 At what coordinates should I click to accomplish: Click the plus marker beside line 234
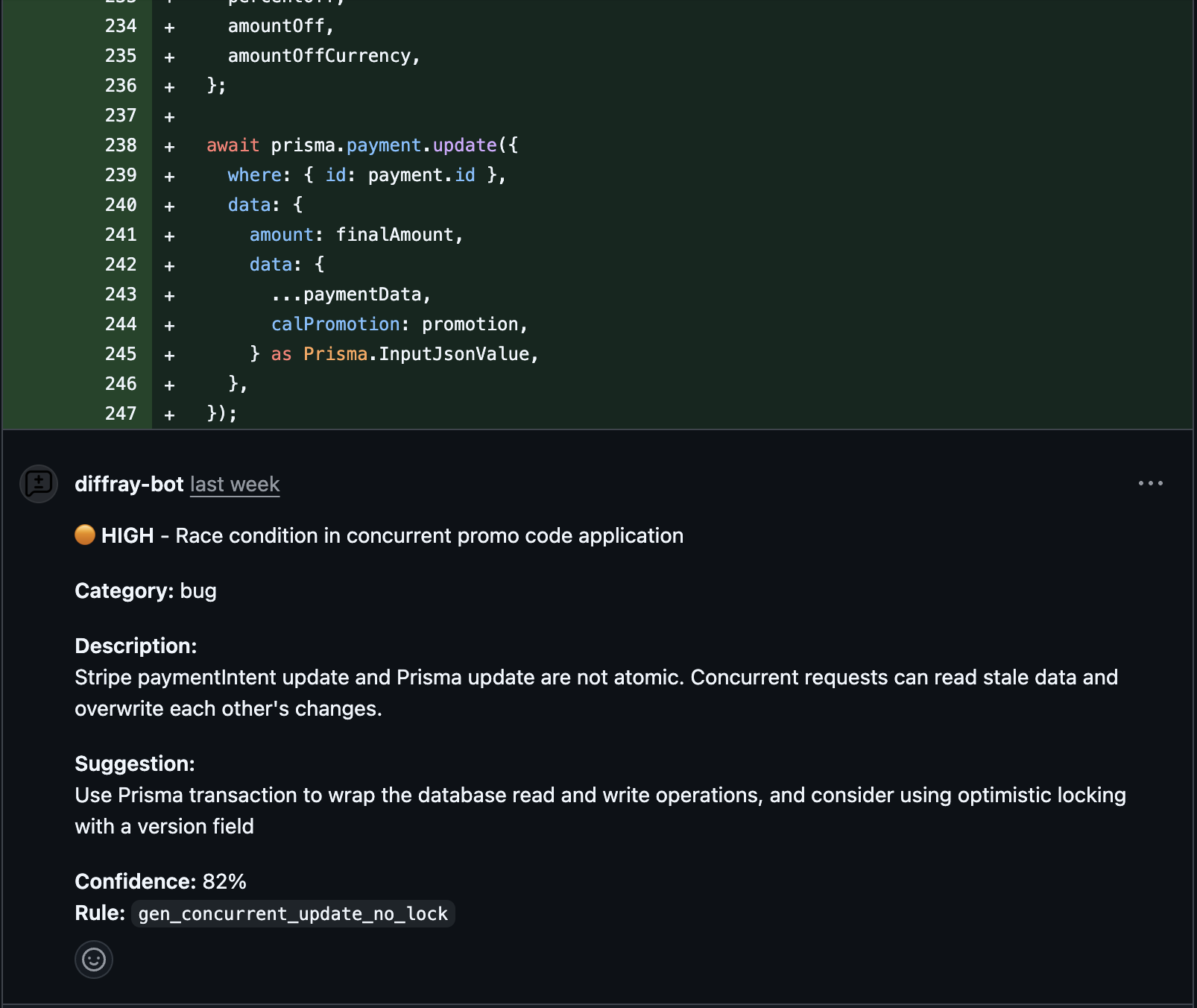(169, 26)
